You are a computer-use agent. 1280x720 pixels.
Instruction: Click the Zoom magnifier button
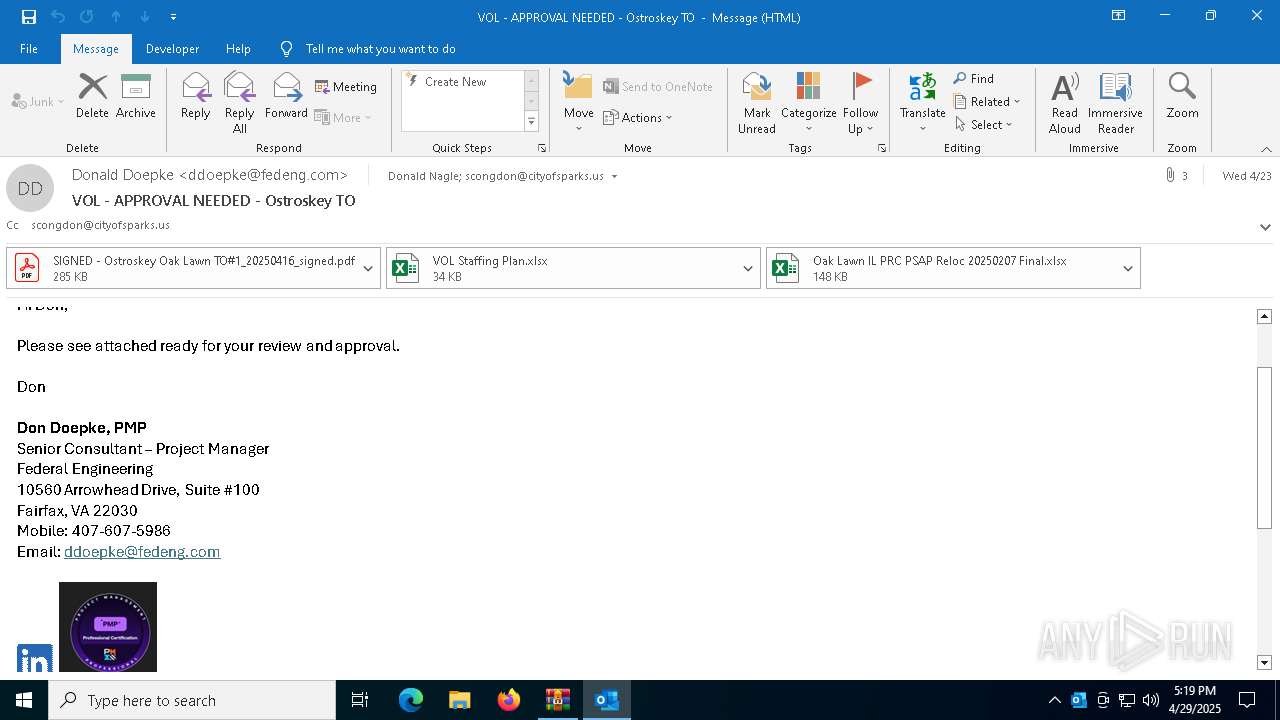[1182, 97]
